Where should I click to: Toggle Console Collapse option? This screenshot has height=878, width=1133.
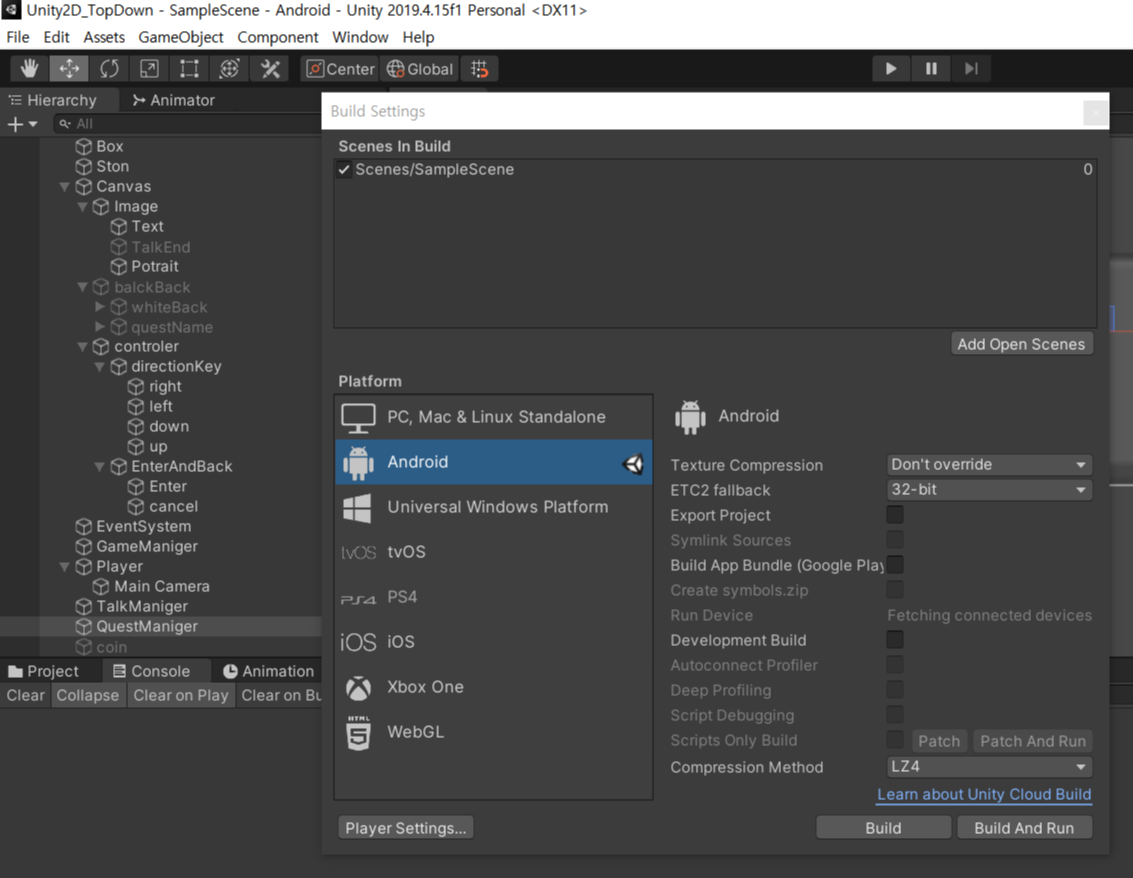click(87, 695)
